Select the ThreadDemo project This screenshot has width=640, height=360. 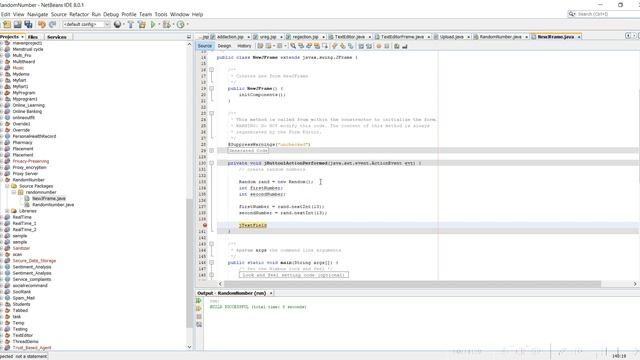25,342
